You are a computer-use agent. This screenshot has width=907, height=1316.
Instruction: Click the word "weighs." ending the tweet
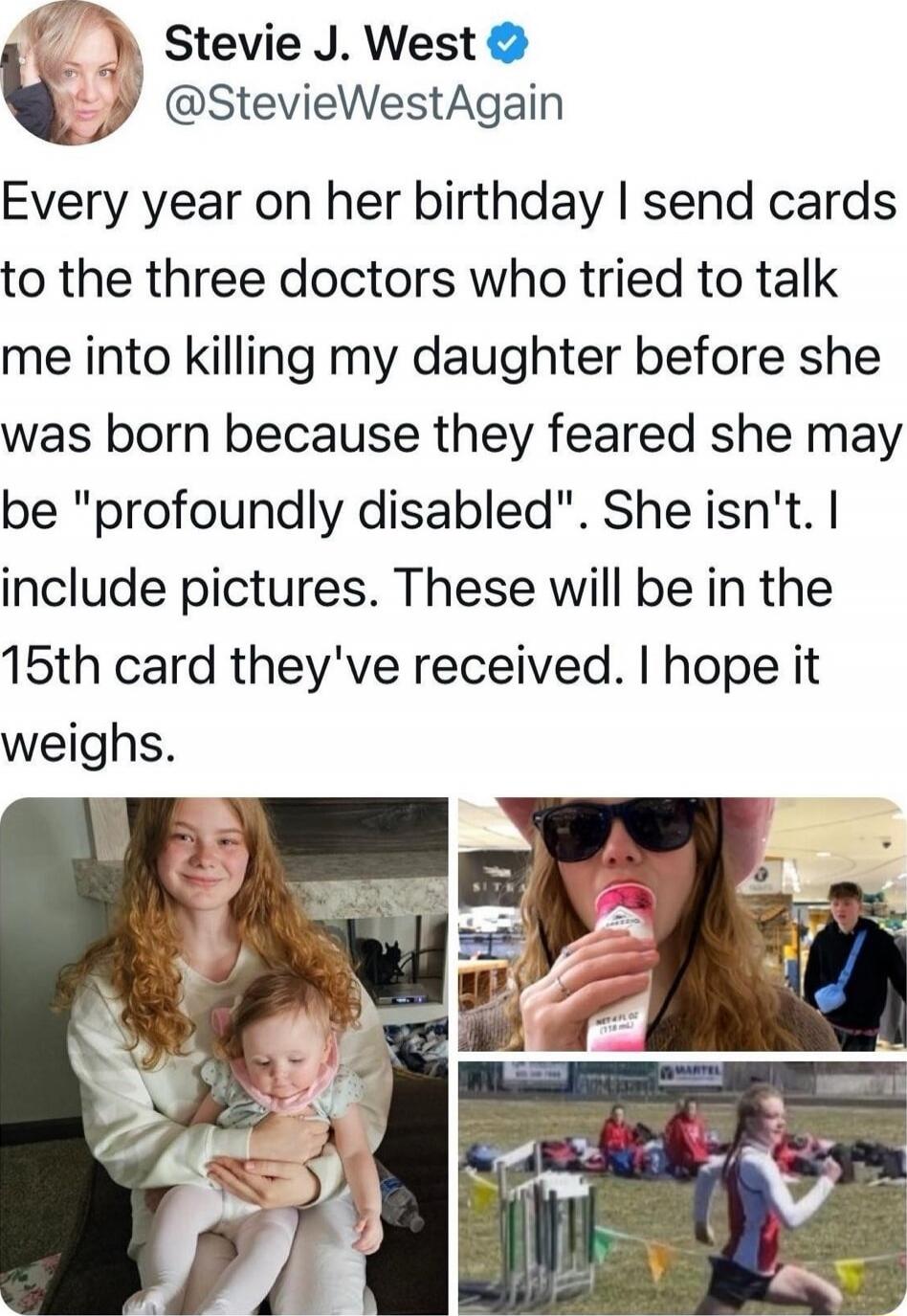point(88,745)
